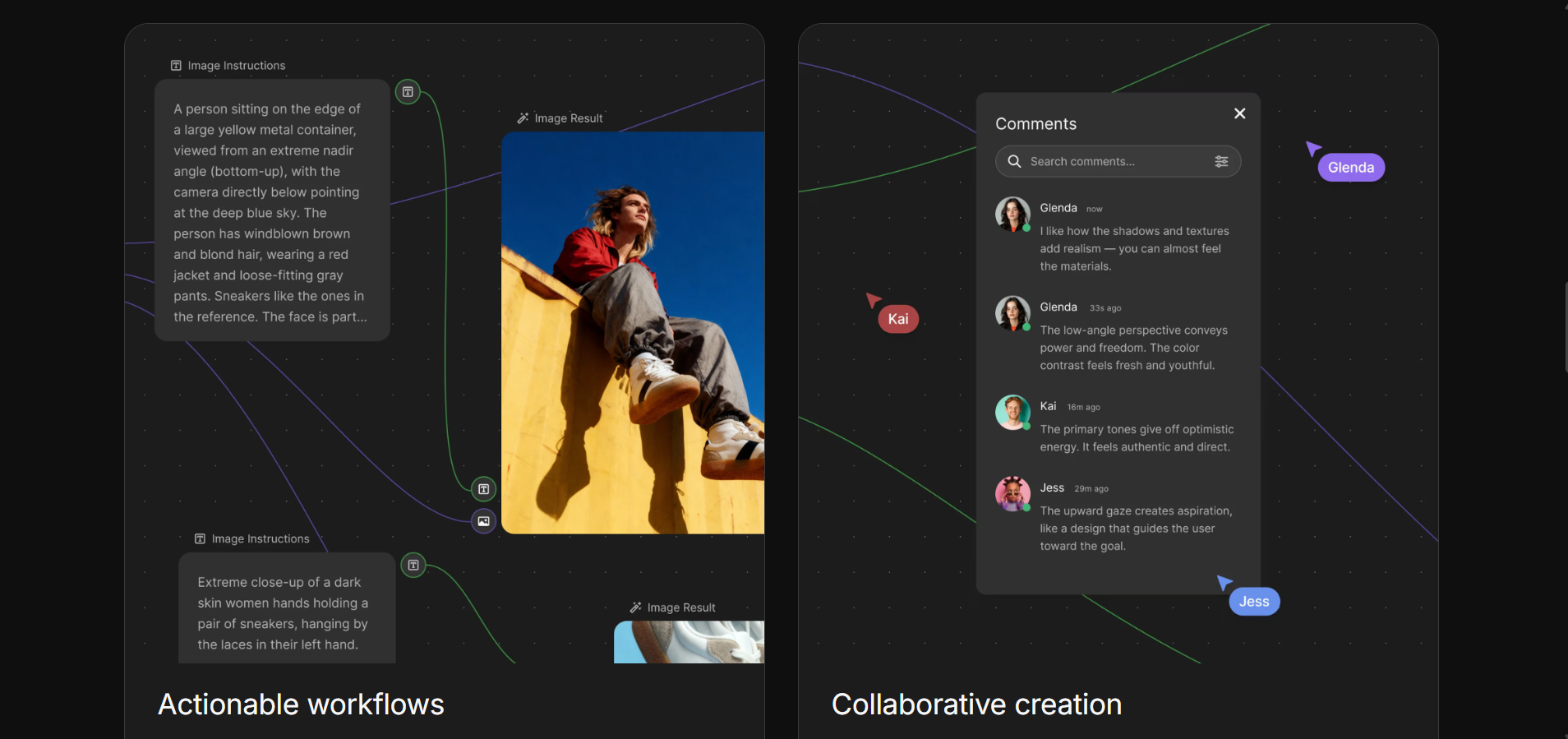This screenshot has width=1568, height=739.
Task: Open the generated photo of person on yellow container
Action: pos(633,333)
